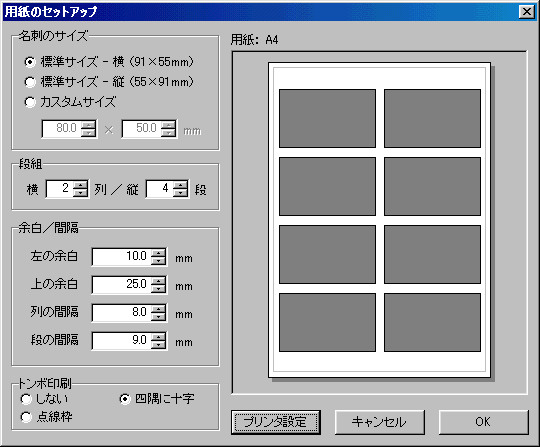
Task: Close the 用紙のセットアップ dialog
Action: click(527, 12)
